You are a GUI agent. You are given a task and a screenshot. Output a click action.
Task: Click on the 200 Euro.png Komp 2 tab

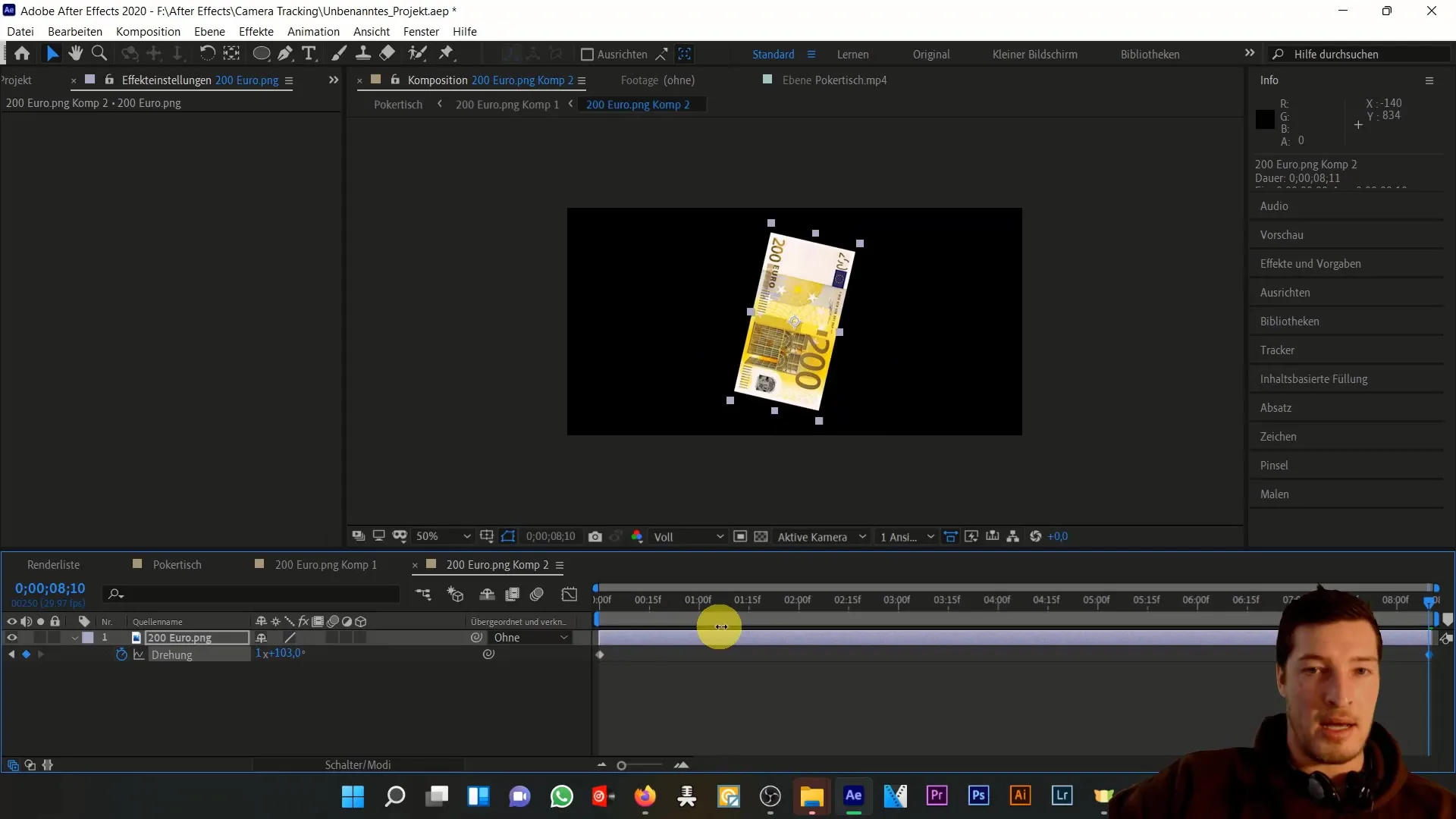[x=497, y=565]
